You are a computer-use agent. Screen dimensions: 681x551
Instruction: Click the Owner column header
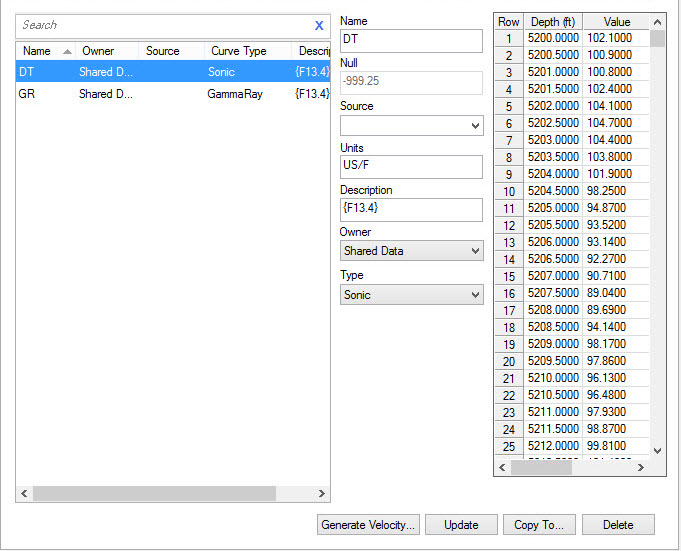click(x=98, y=51)
